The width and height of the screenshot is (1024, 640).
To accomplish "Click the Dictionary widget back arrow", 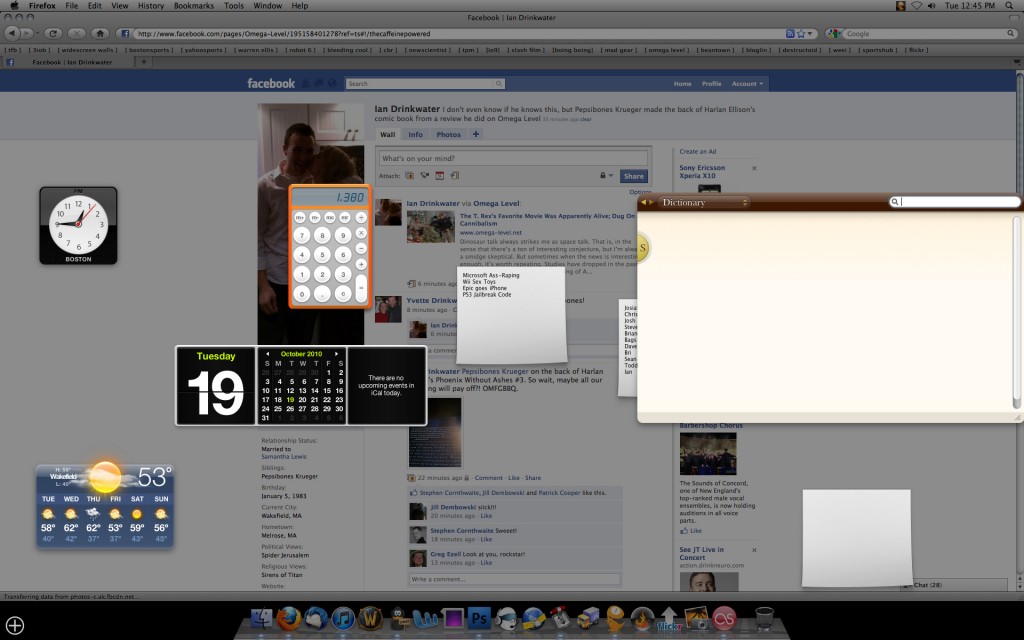I will [x=643, y=202].
